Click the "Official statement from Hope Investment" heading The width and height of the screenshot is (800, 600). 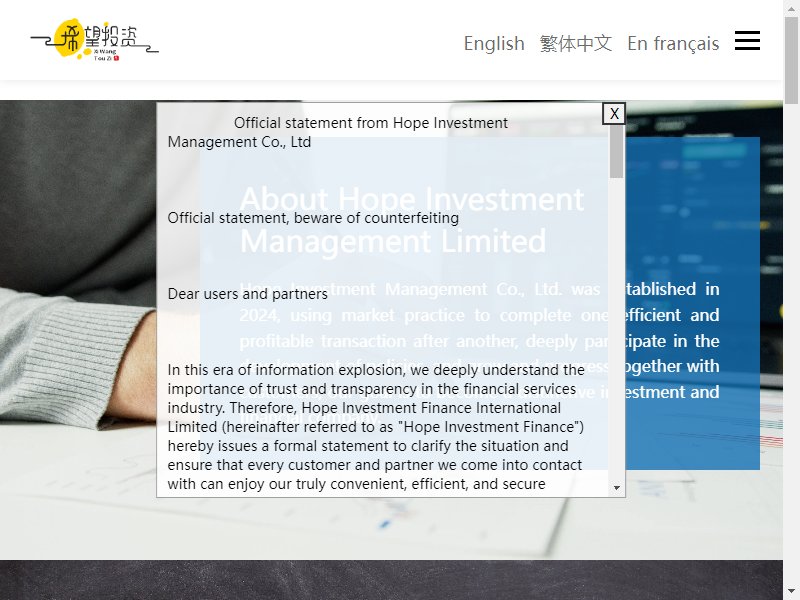338,132
